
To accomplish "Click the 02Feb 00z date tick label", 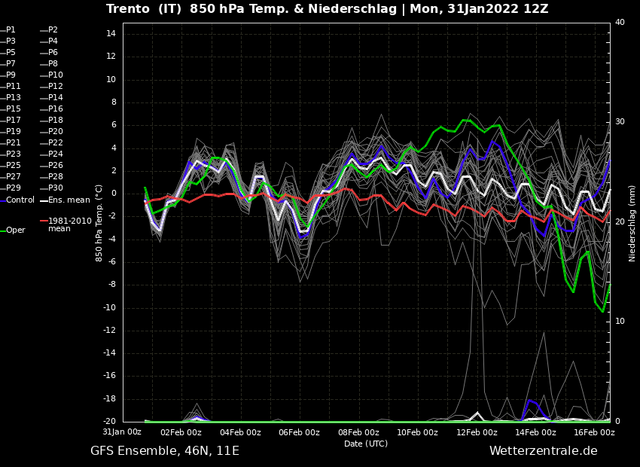I will coord(182,433).
